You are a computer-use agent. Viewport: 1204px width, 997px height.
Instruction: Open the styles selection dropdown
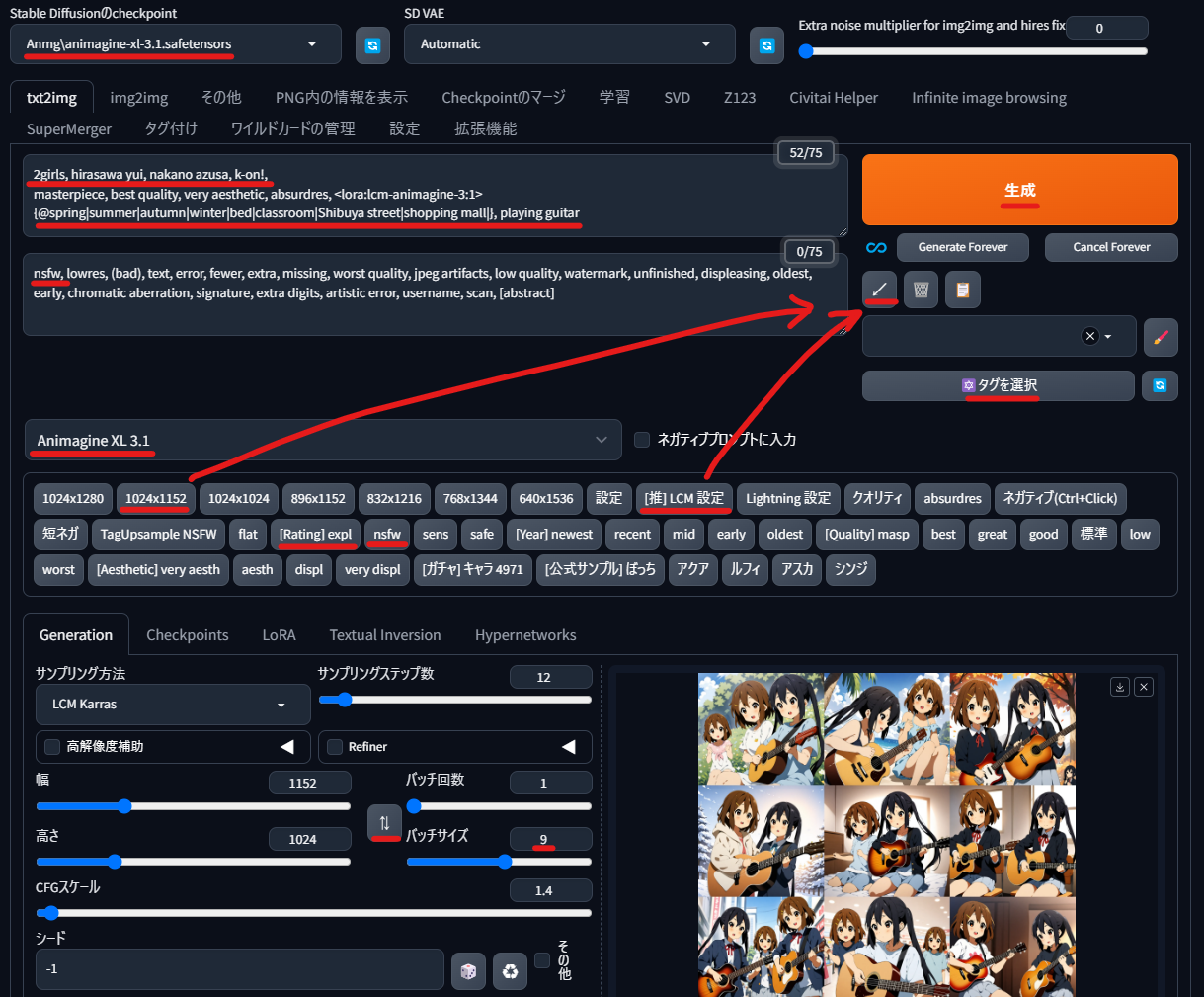pyautogui.click(x=1000, y=337)
